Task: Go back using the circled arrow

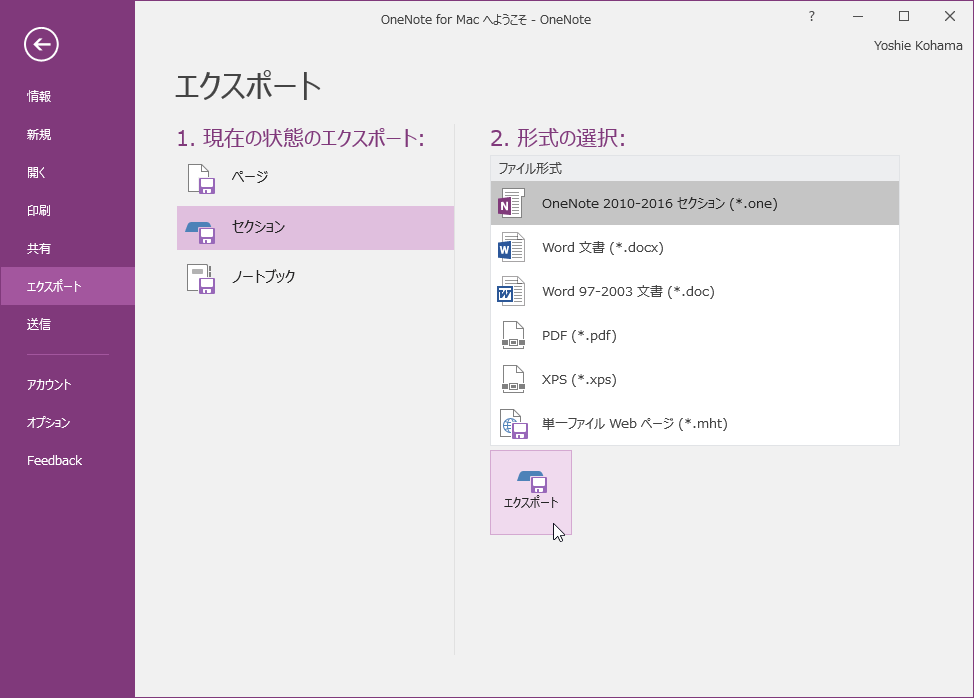Action: pyautogui.click(x=42, y=45)
